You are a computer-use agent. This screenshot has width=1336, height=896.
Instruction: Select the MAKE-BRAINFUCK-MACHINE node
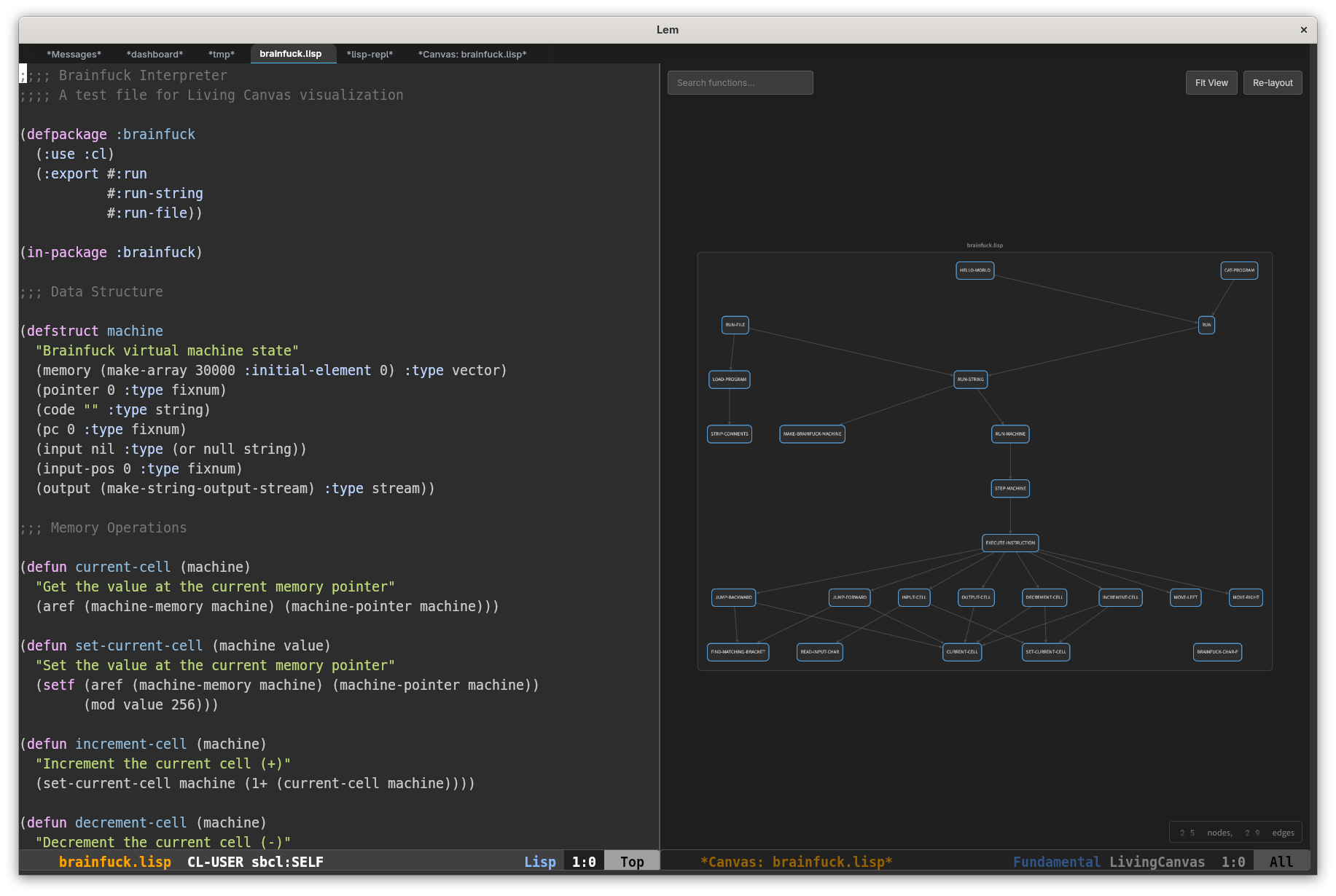coord(811,433)
